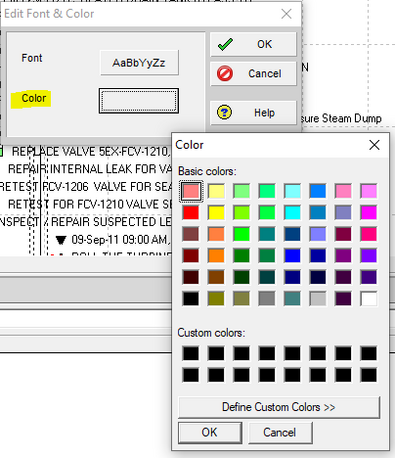This screenshot has height=458, width=395.
Task: Select the 'RETEST FOR FCV-1210 VALVE' activity text
Action: tap(90, 204)
